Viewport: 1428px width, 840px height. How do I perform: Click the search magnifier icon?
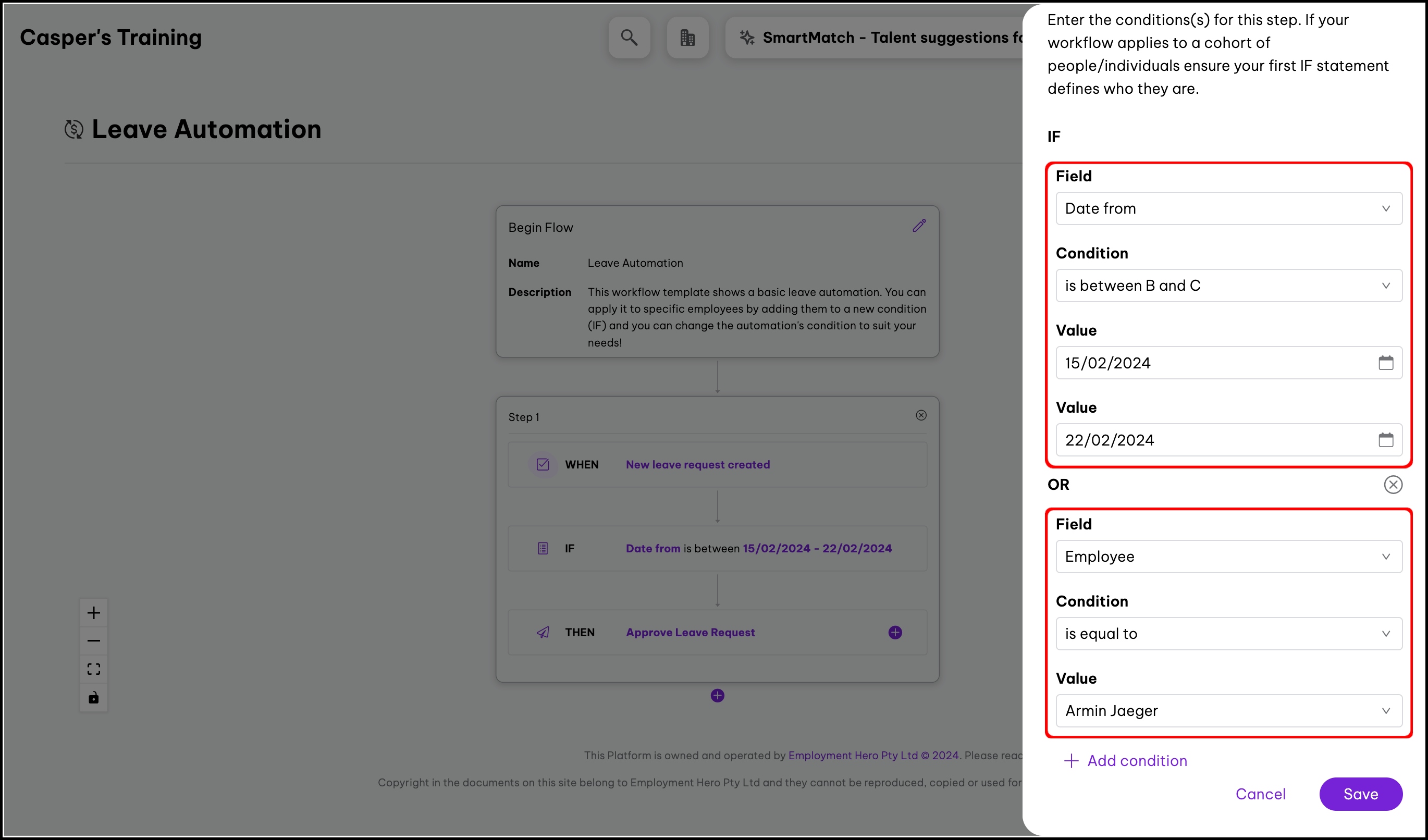point(629,38)
